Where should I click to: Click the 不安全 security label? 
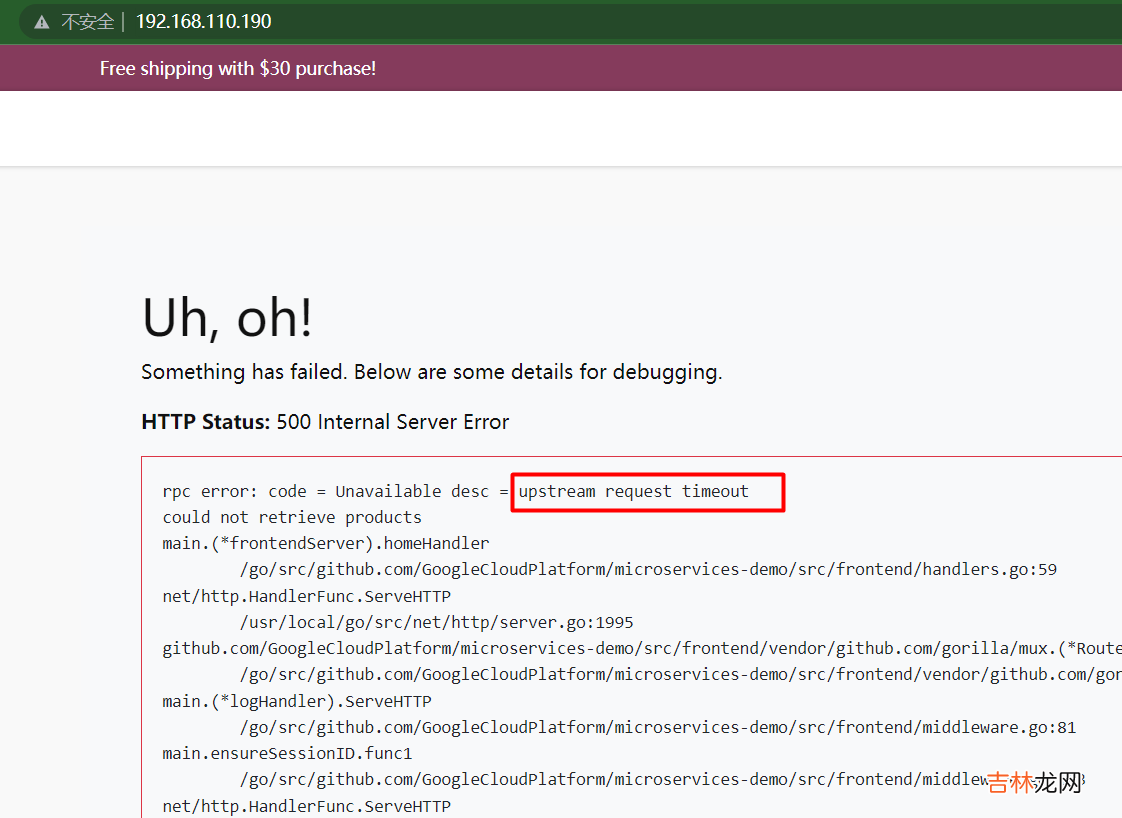tap(87, 22)
